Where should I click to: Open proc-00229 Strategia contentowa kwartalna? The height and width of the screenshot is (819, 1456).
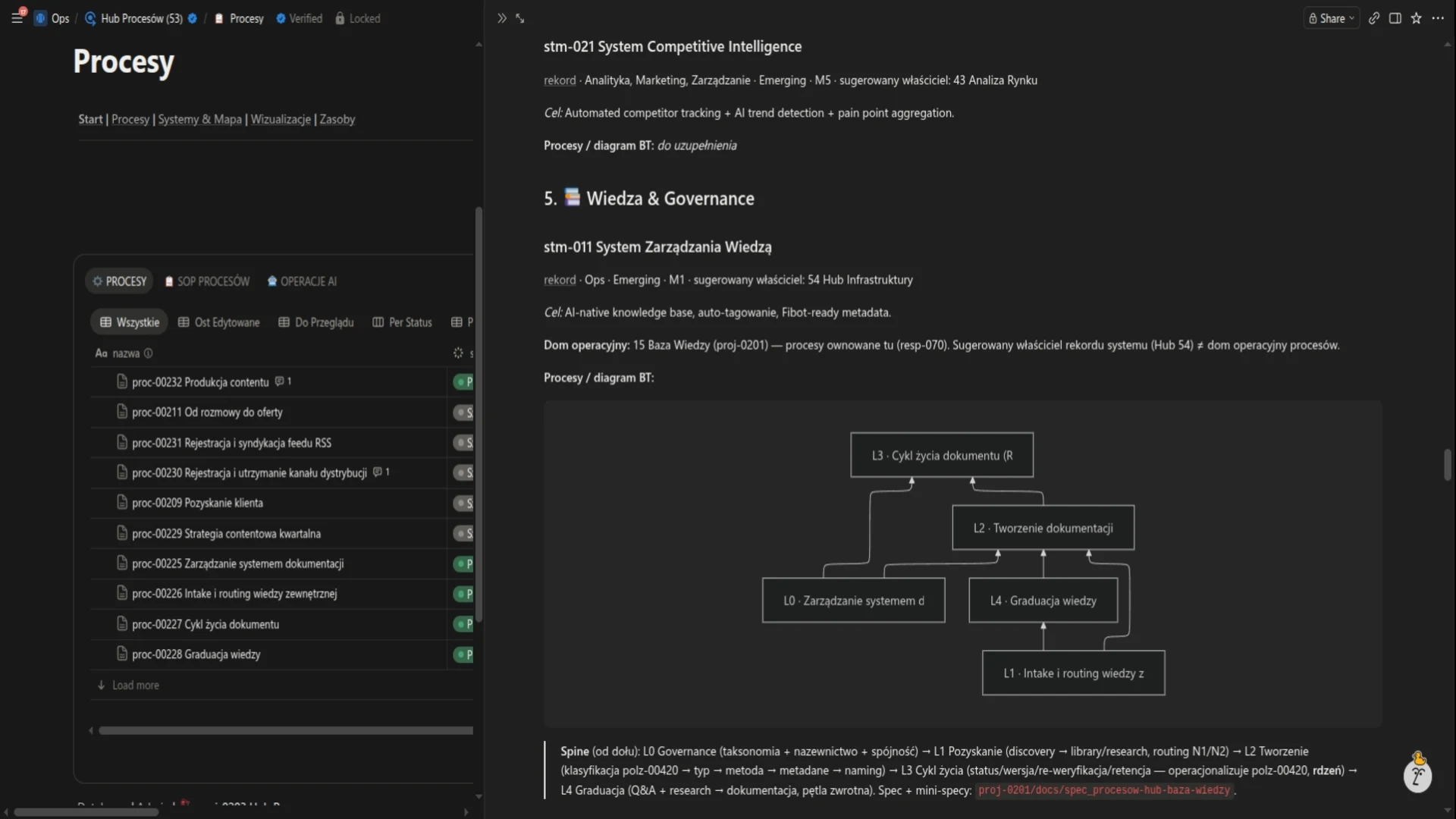tap(226, 534)
